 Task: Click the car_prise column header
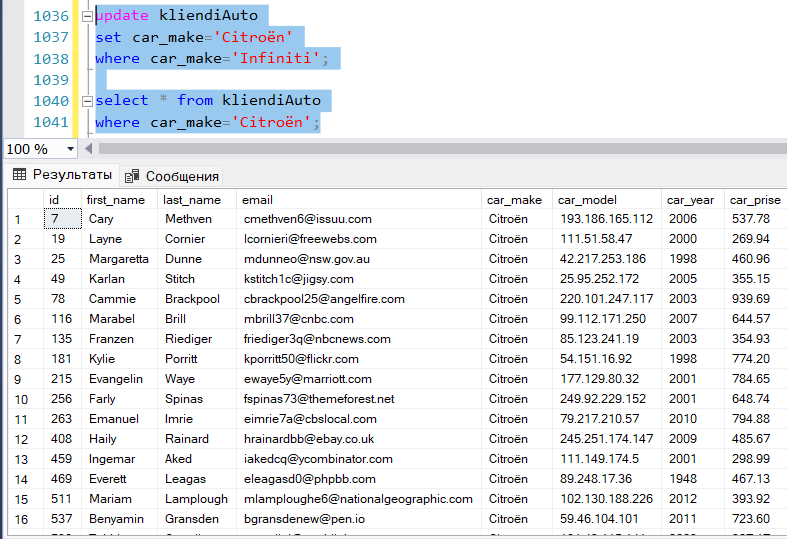click(x=755, y=200)
